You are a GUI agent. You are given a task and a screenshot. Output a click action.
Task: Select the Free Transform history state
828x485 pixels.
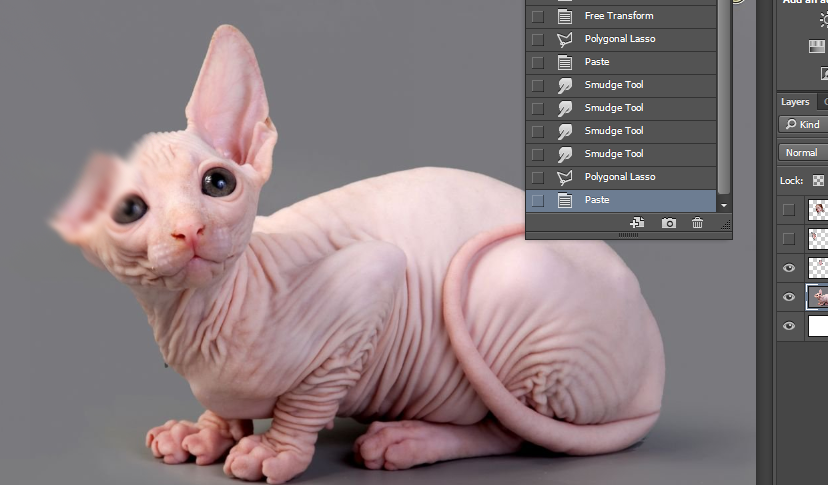point(619,16)
